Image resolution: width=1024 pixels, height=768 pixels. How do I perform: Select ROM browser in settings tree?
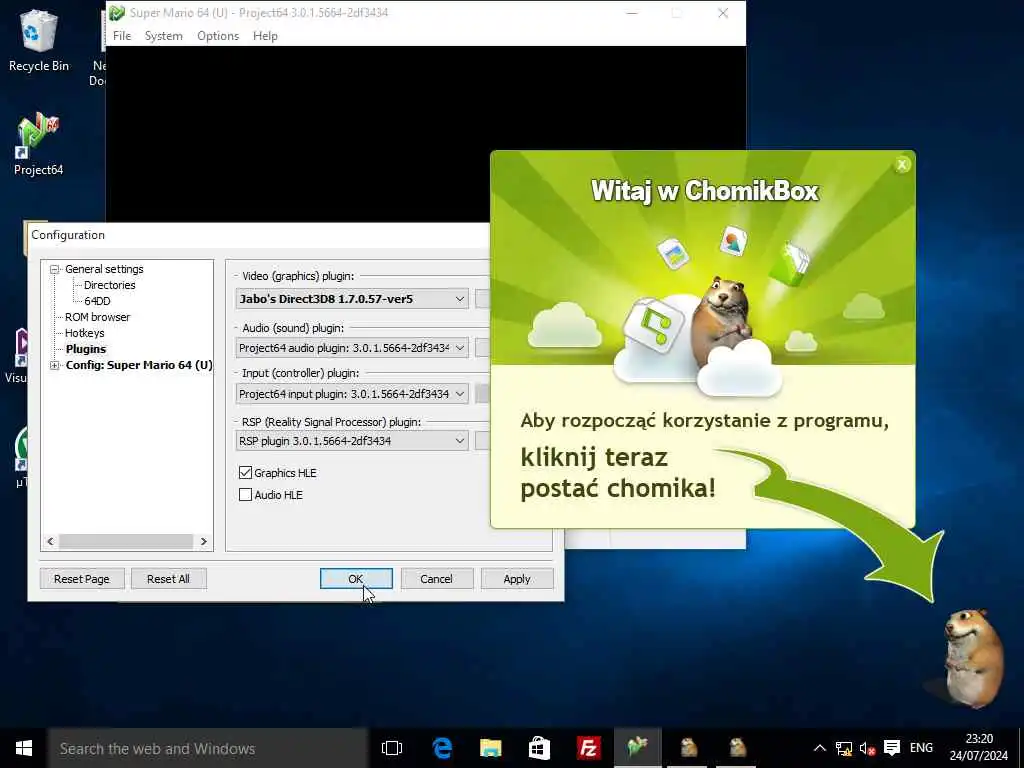pos(97,317)
